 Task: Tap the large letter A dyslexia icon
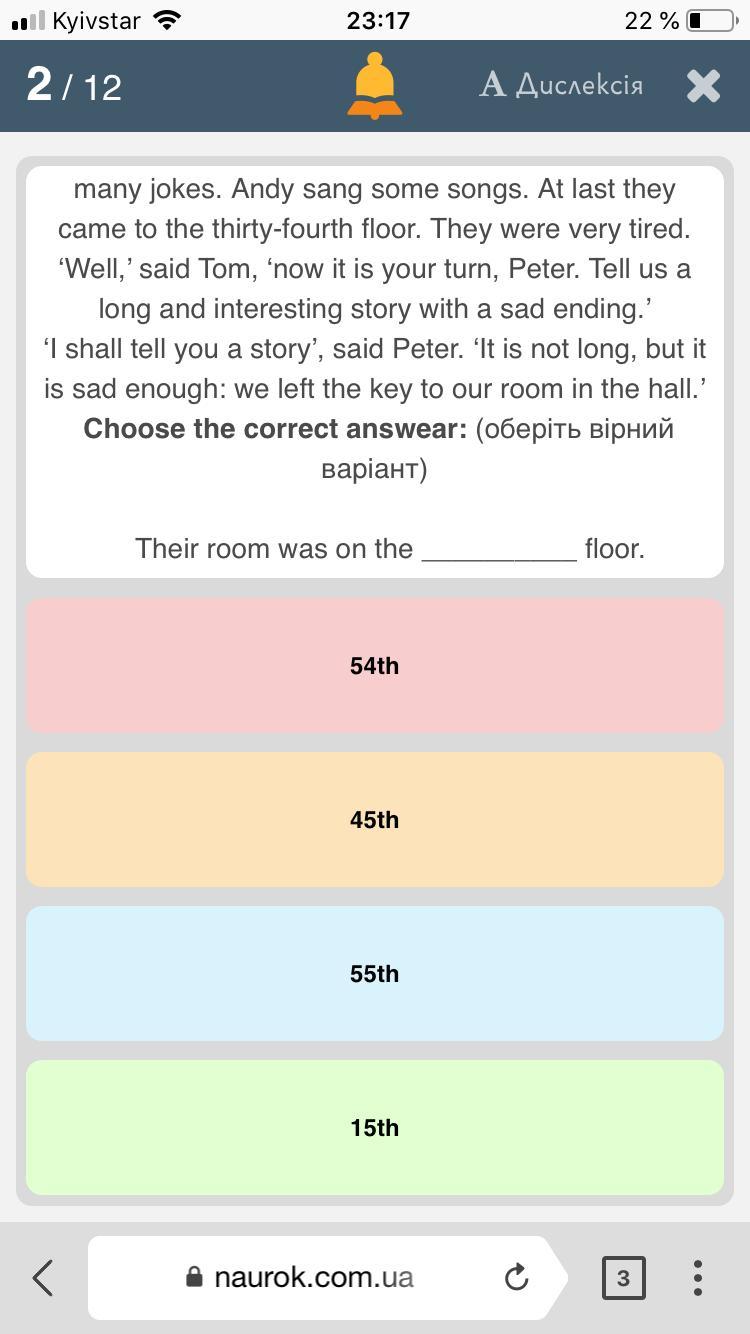(x=493, y=85)
